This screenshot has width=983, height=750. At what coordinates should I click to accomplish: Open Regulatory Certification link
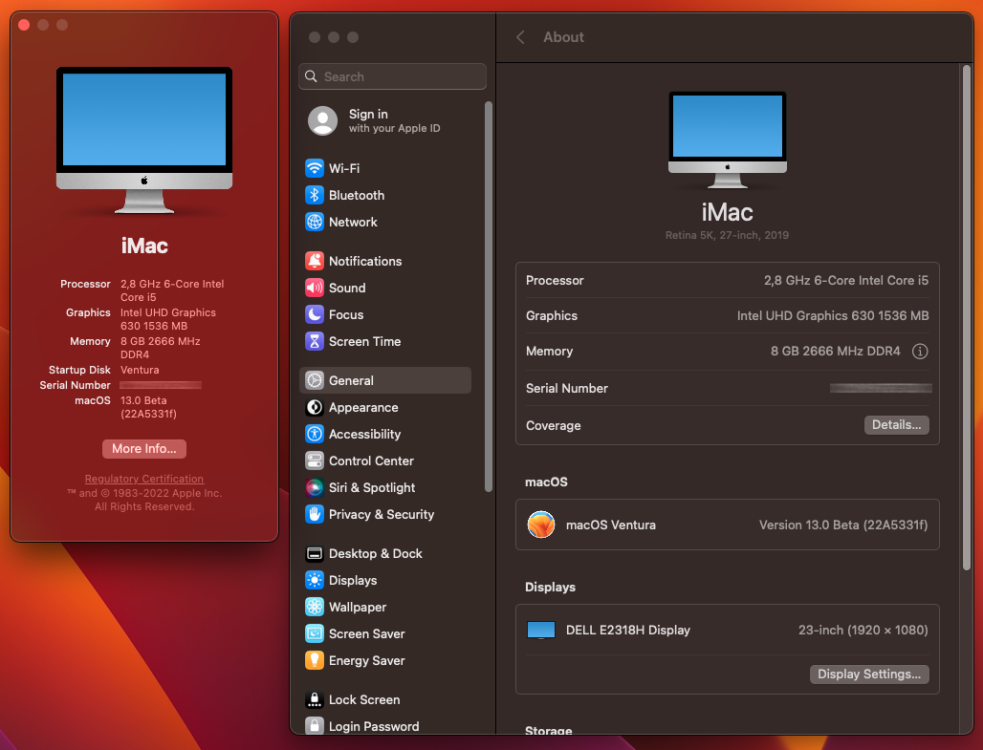click(144, 478)
